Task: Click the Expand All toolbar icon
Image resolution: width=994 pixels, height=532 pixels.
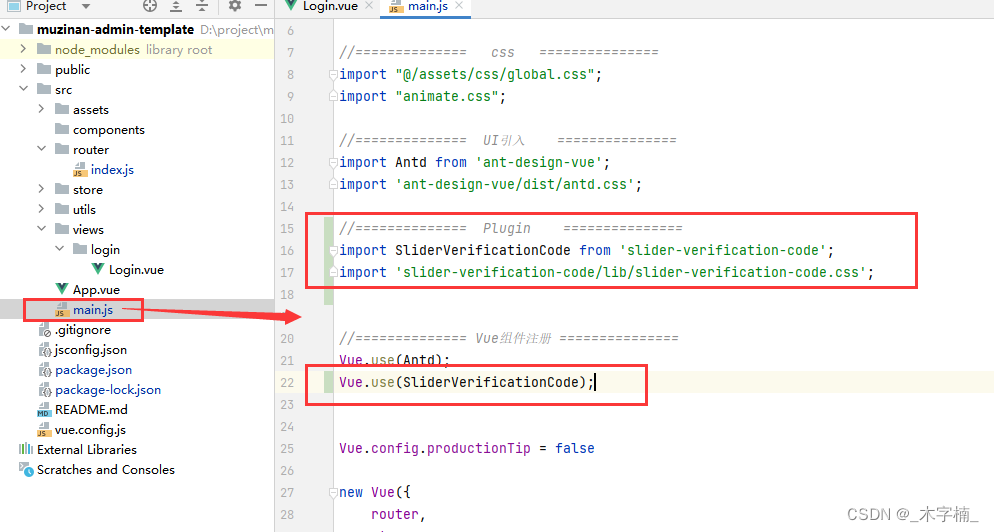Action: click(x=176, y=6)
